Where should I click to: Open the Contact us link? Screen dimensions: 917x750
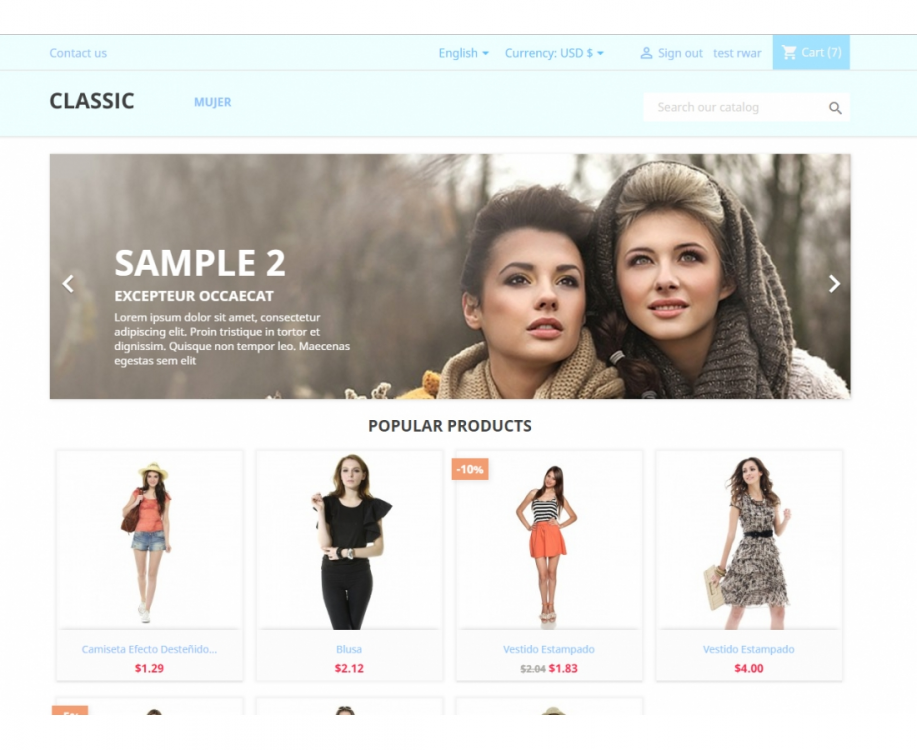point(78,53)
